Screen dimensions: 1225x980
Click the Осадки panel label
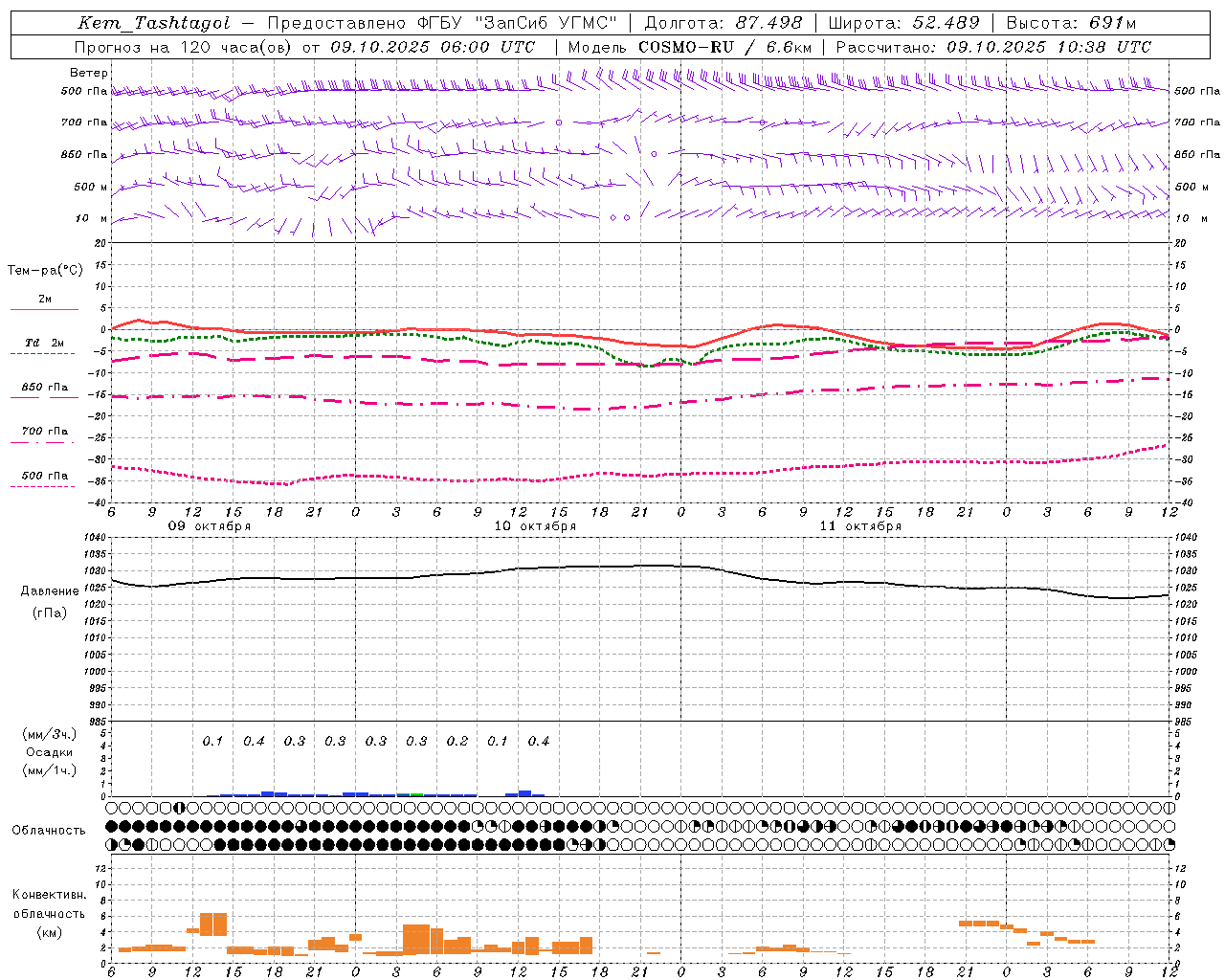click(50, 752)
